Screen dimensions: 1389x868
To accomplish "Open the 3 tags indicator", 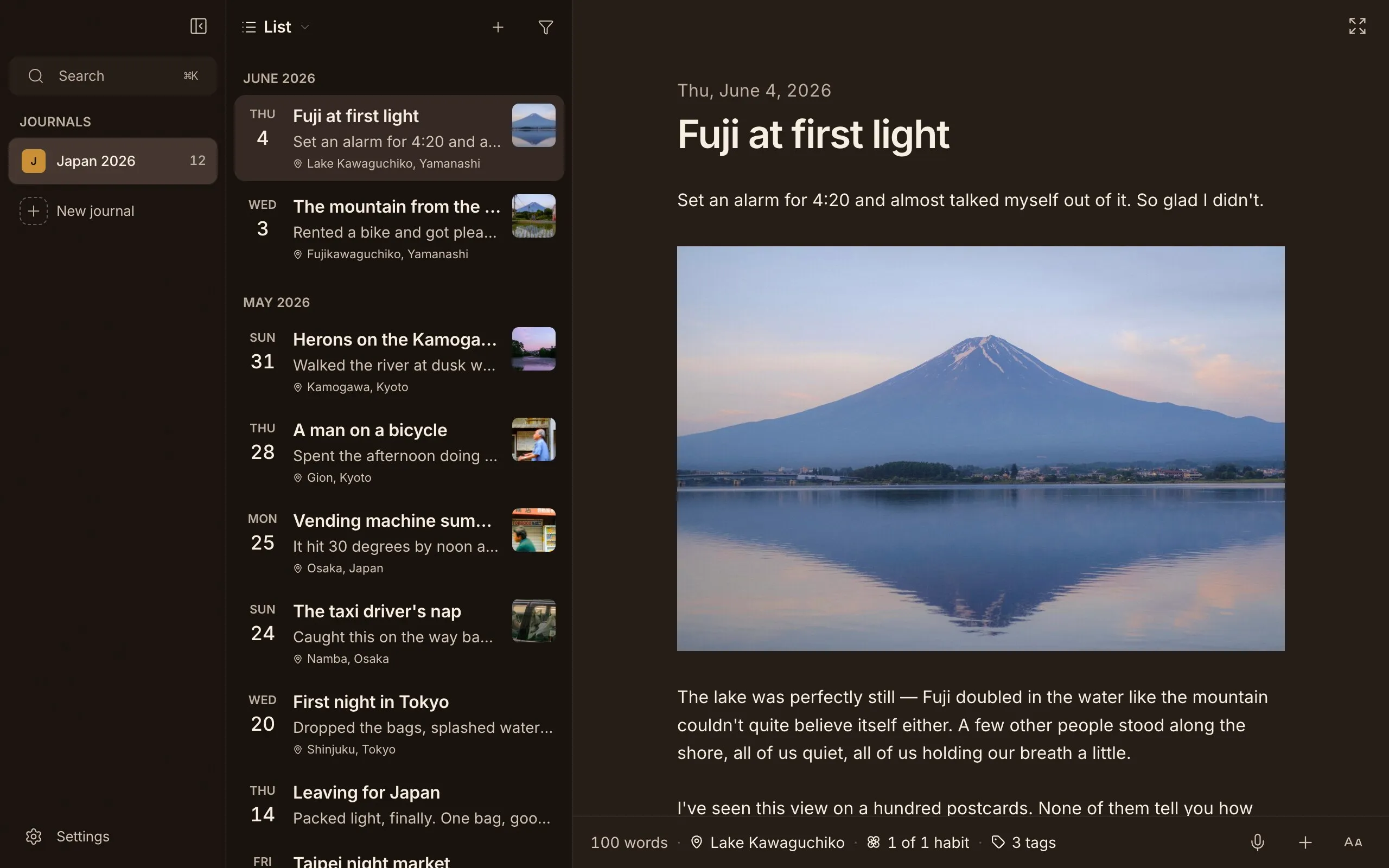I will coord(1023,842).
